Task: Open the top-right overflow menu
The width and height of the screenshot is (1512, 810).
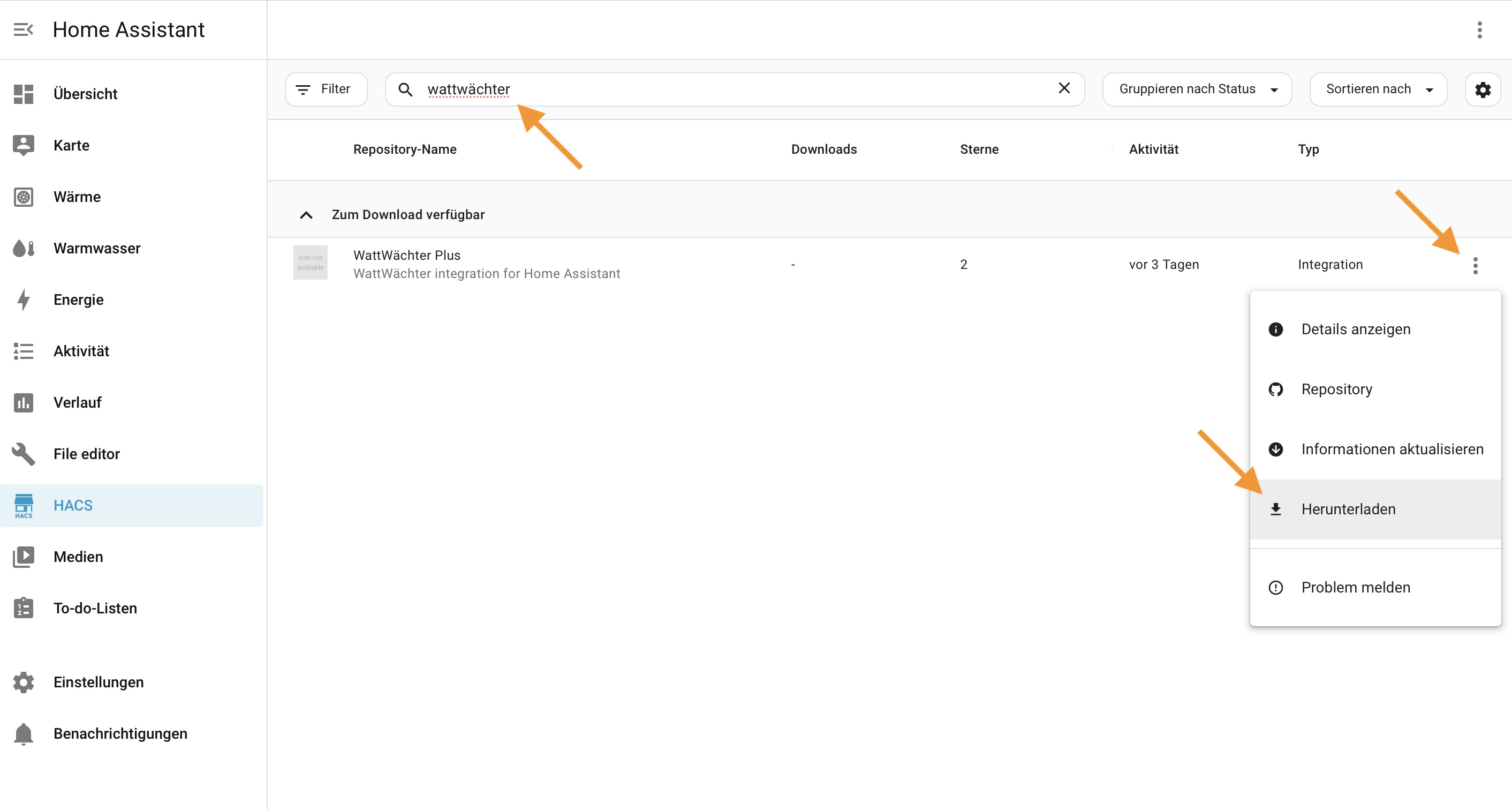Action: 1479,29
